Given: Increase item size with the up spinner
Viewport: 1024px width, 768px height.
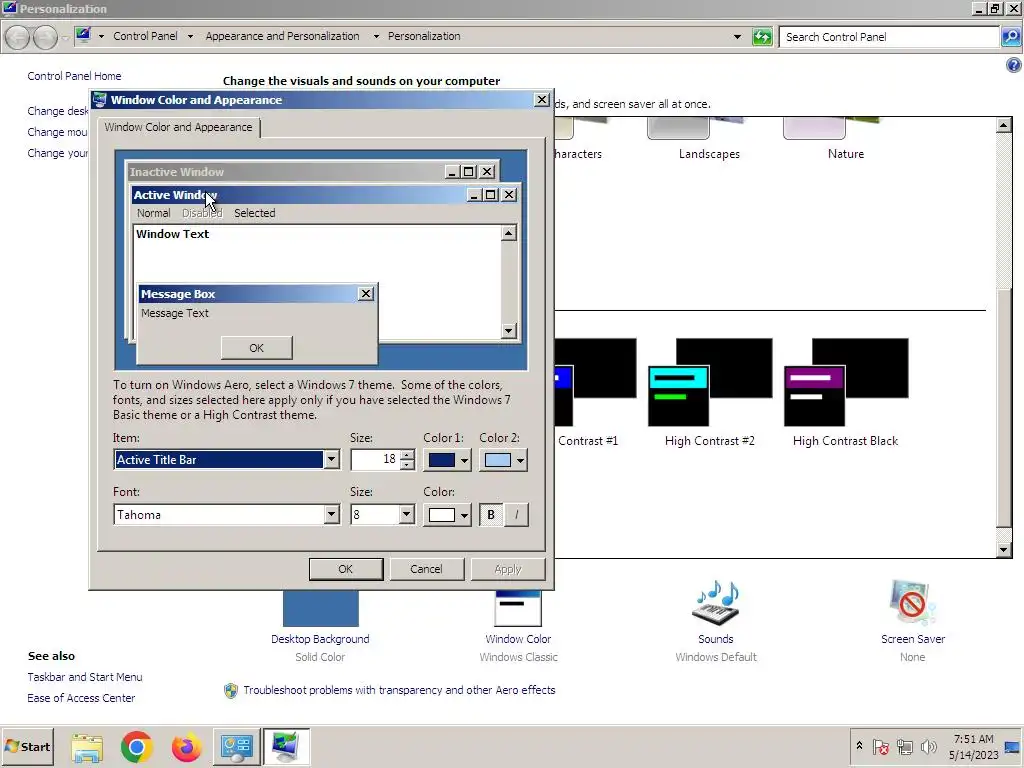Looking at the screenshot, I should [407, 455].
